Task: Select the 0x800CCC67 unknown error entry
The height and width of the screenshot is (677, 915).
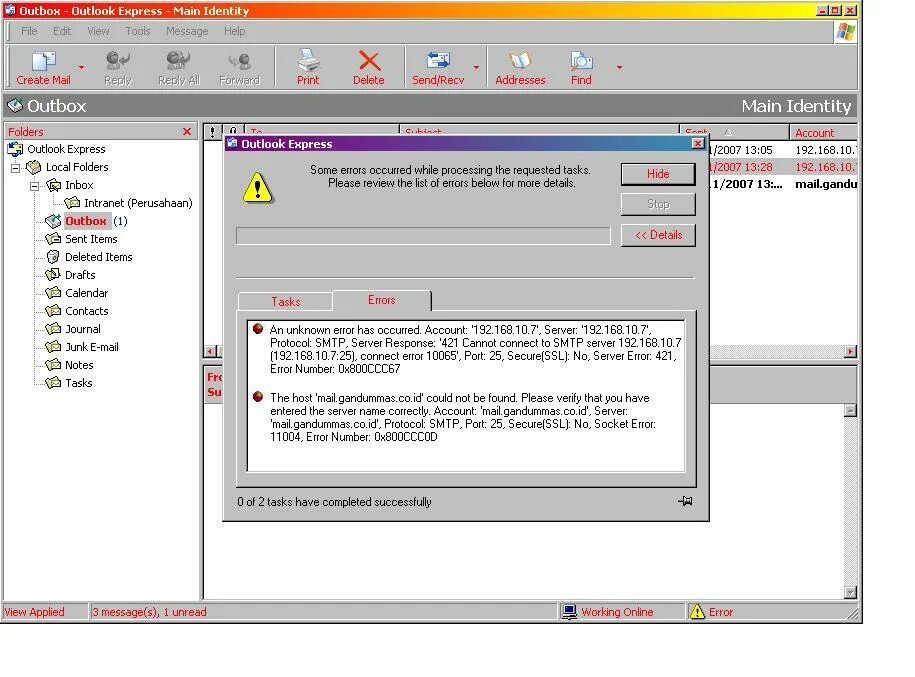Action: pos(467,349)
